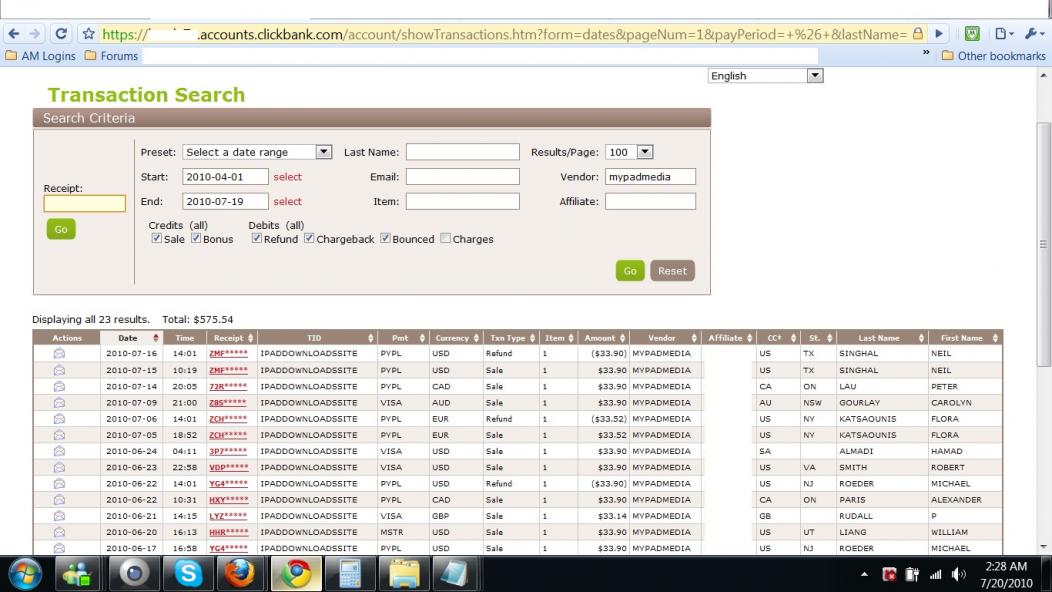Open the AM Logins bookmarks folder

pos(41,56)
